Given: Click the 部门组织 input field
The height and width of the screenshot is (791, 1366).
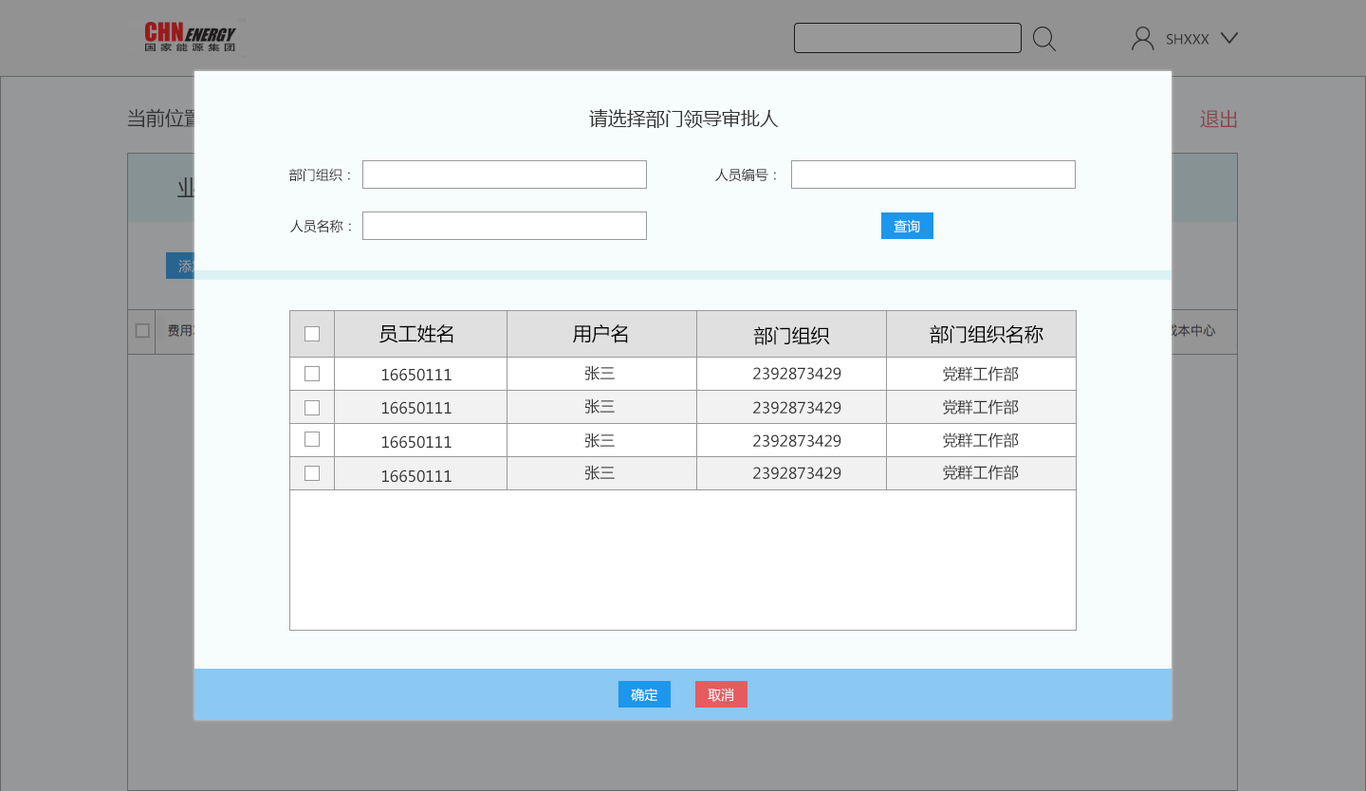Looking at the screenshot, I should coord(504,174).
